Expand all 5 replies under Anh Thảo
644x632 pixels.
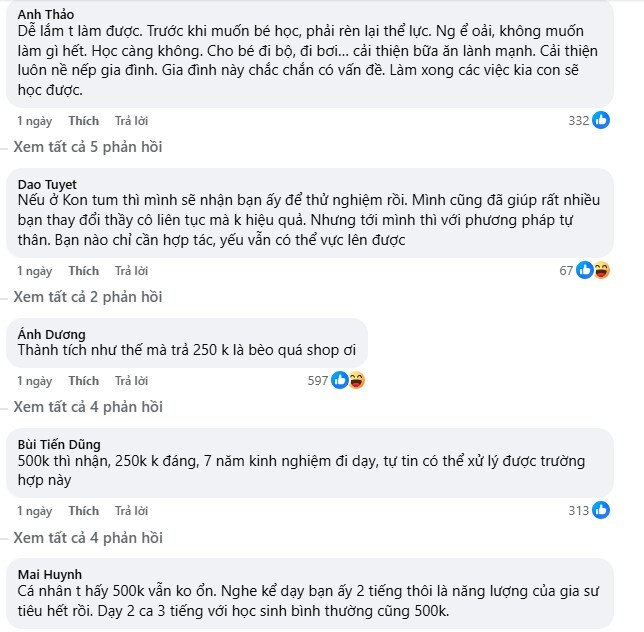point(87,147)
